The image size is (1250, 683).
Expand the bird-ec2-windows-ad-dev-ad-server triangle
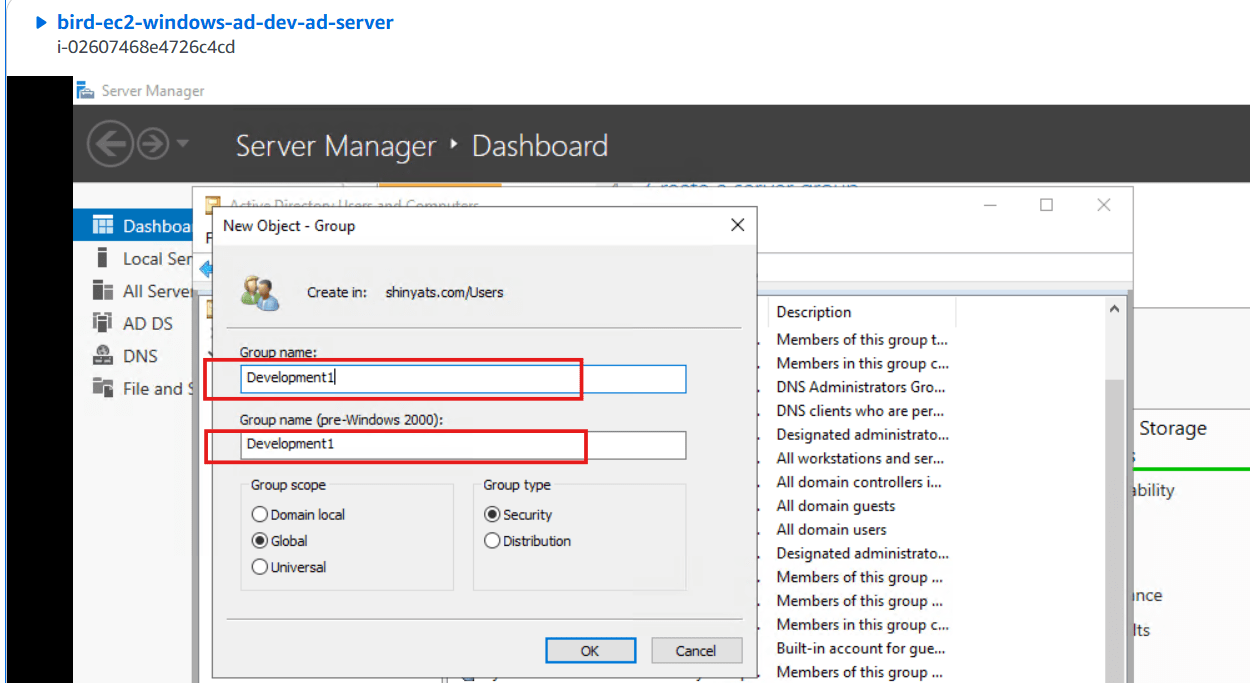[x=41, y=22]
